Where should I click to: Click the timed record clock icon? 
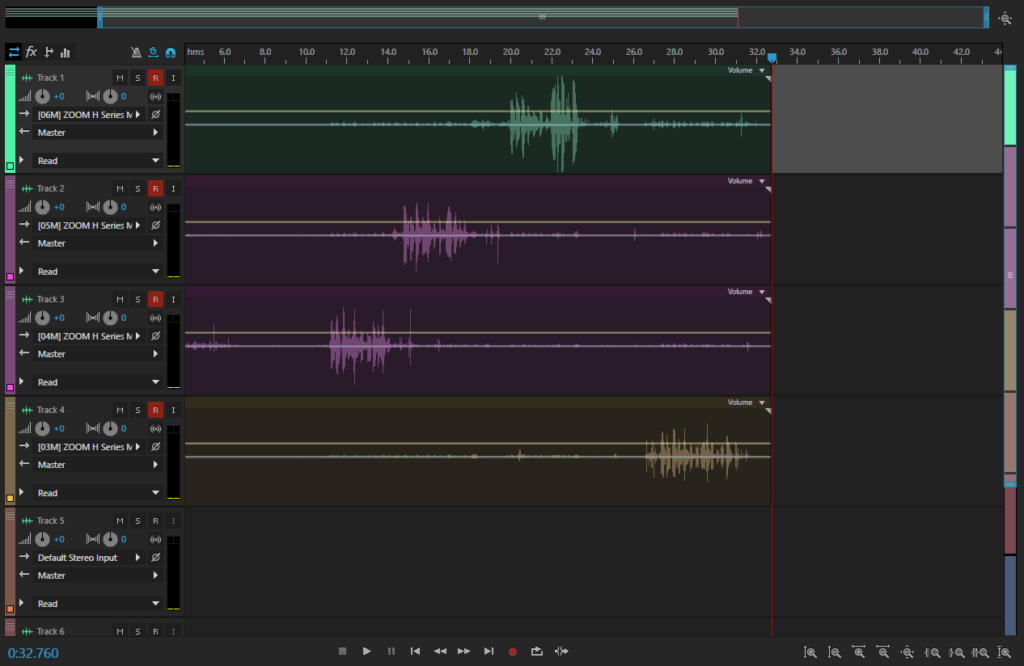pyautogui.click(x=153, y=52)
